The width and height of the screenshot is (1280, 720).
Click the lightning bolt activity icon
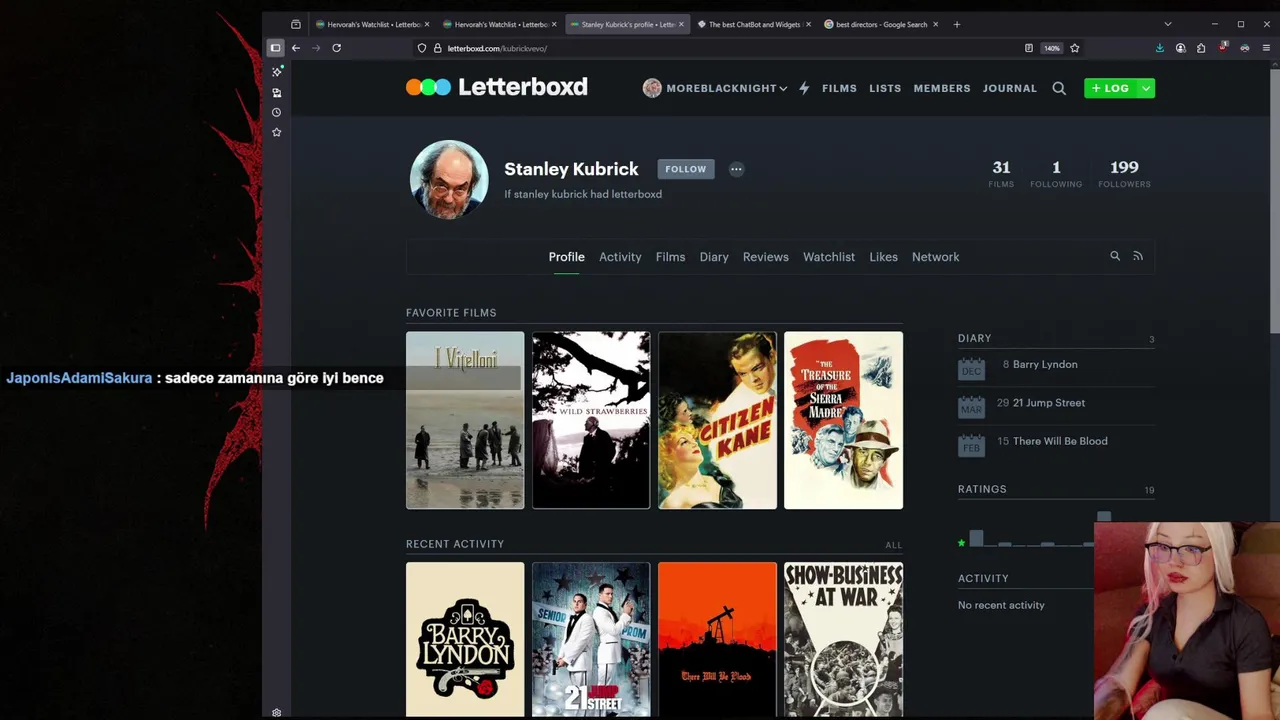point(804,88)
